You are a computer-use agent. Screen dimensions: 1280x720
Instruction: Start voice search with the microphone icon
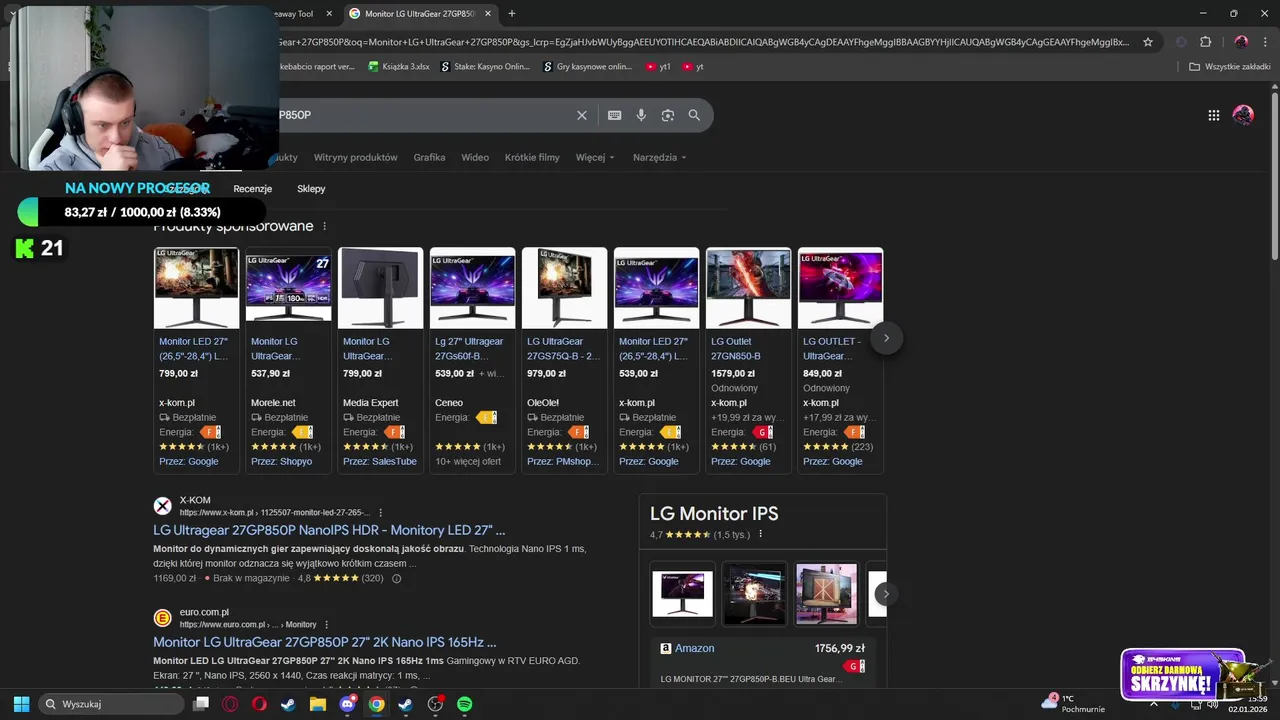(x=641, y=115)
